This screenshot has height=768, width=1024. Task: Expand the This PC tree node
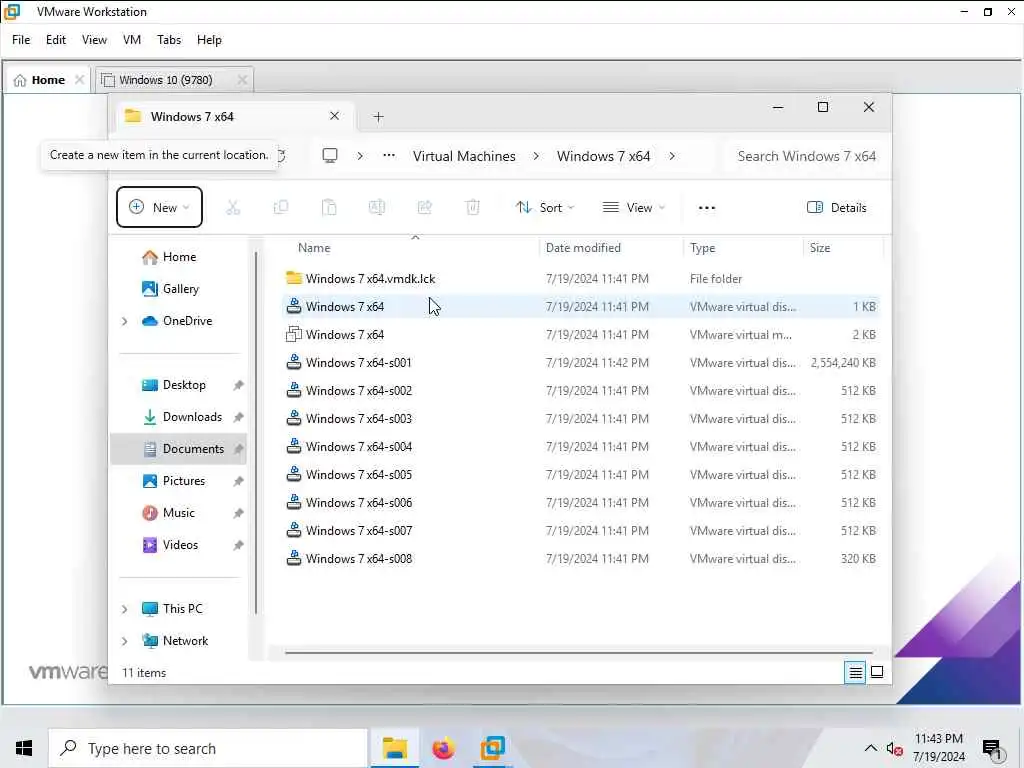(124, 609)
